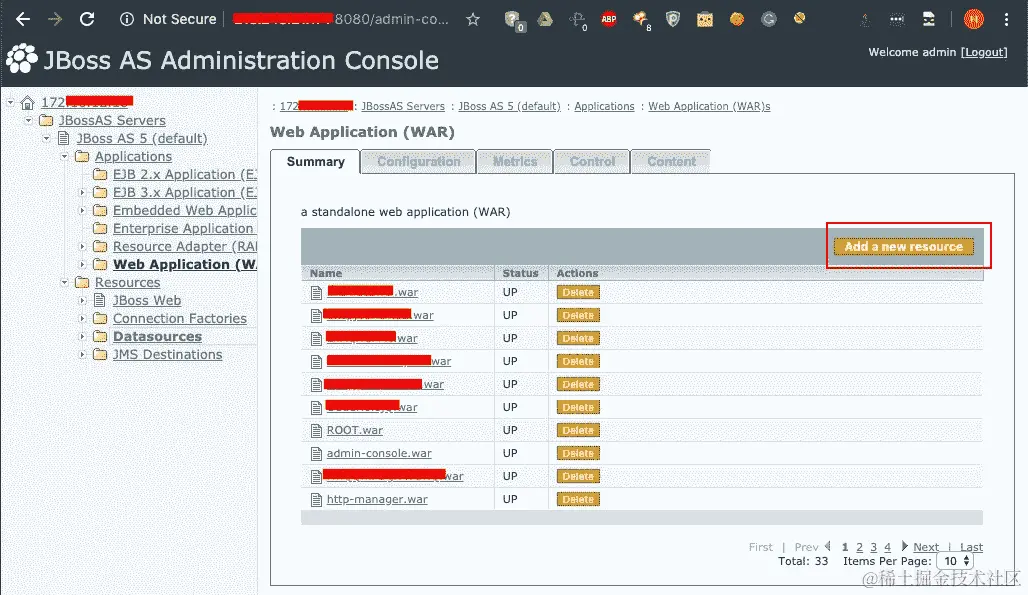
Task: Click the folder icon beside Datasources
Action: pyautogui.click(x=100, y=336)
